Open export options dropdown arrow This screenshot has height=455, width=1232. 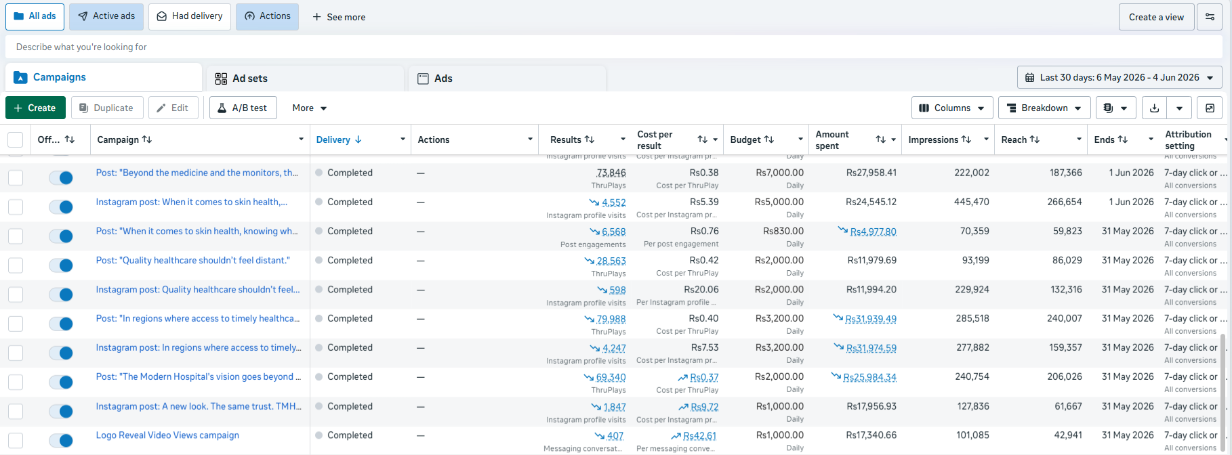pos(1180,108)
